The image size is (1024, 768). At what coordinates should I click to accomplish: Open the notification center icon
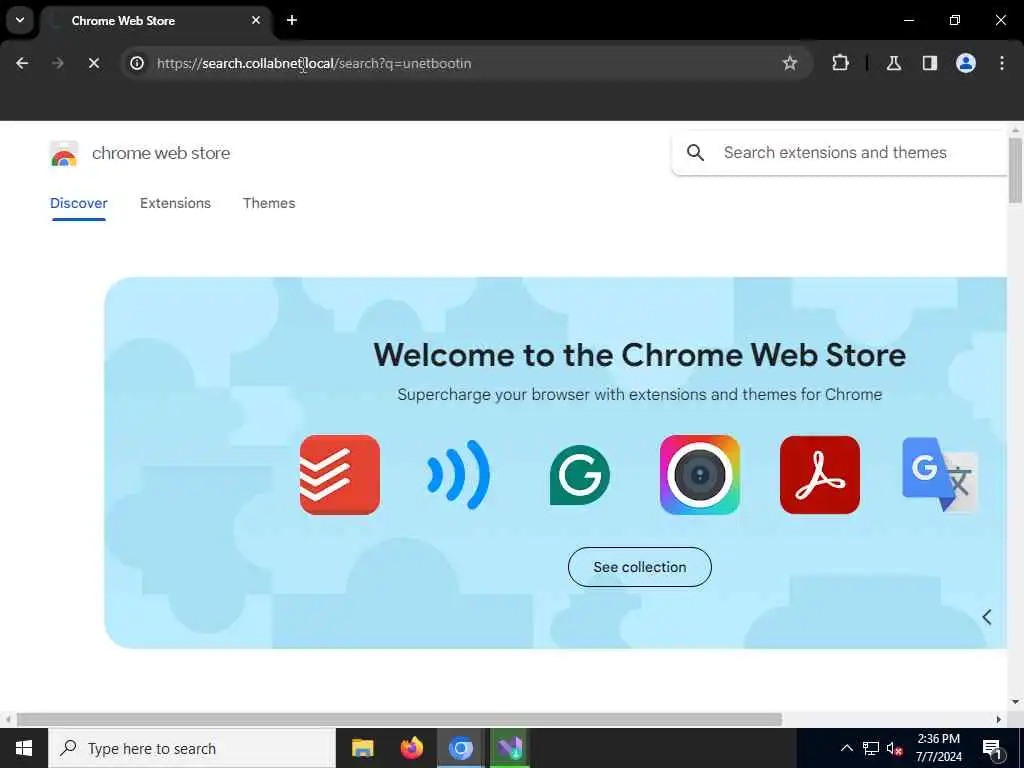993,749
